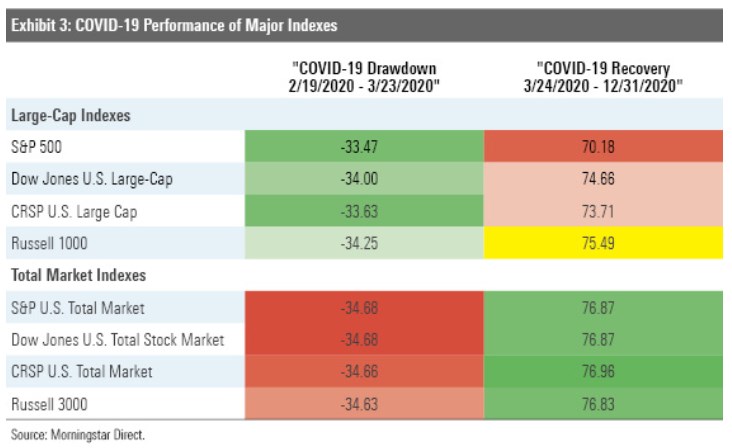
Task: Select the S&P 500 row label
Action: pyautogui.click(x=38, y=148)
